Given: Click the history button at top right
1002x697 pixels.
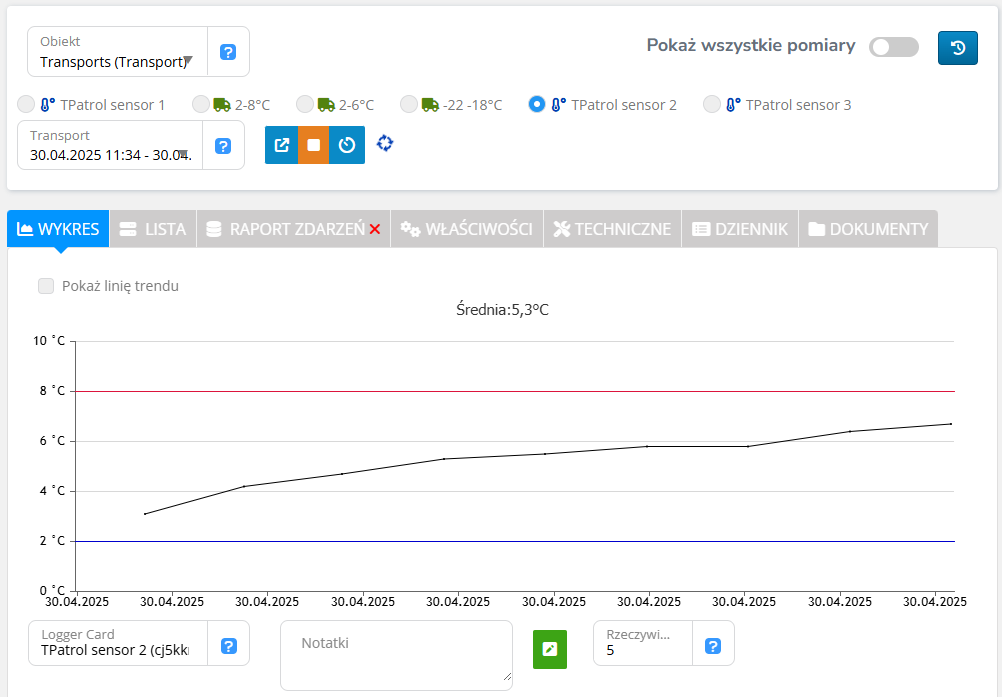Looking at the screenshot, I should coord(957,48).
